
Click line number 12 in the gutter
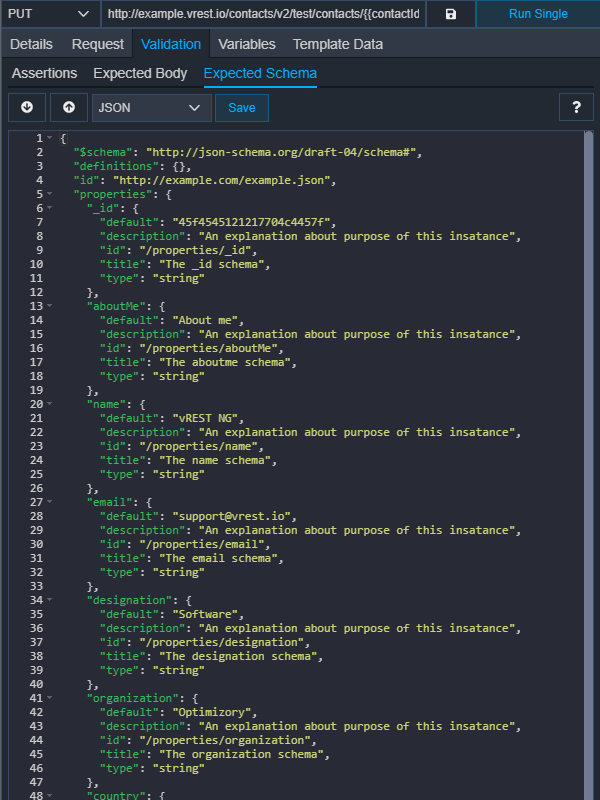[x=36, y=292]
